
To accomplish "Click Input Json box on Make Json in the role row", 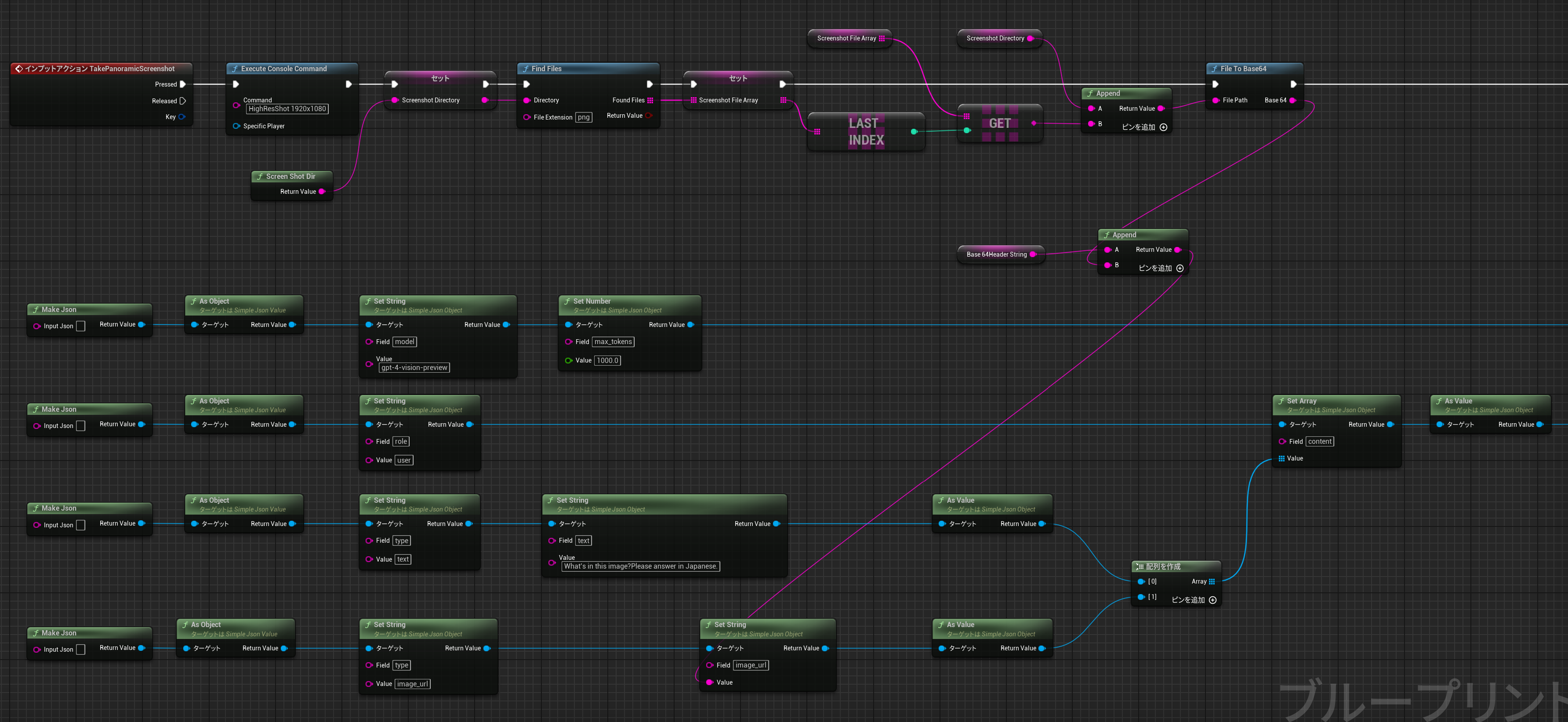I will pos(80,426).
